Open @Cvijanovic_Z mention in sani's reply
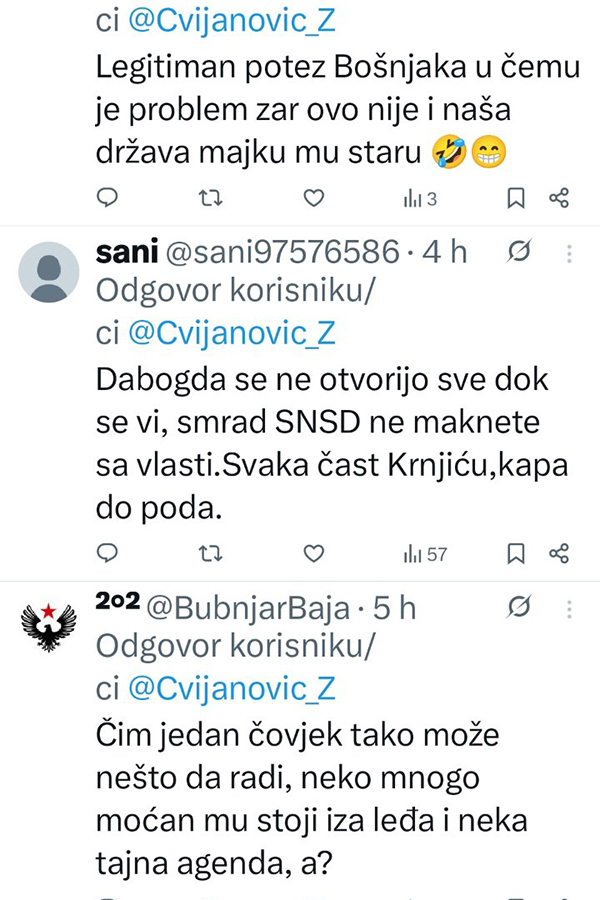Viewport: 600px width, 900px height. (231, 334)
